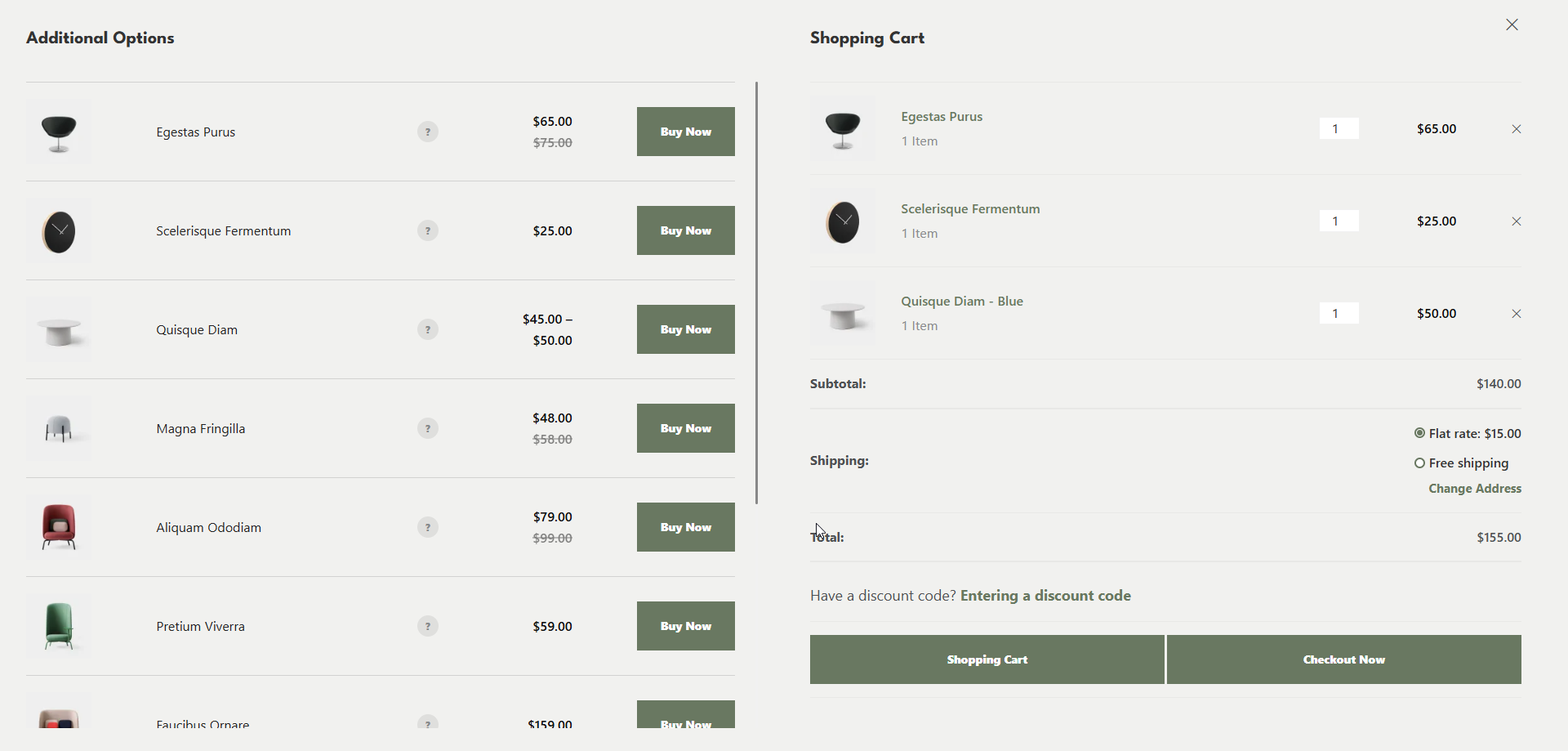Click the Checkout Now button
1568x751 pixels.
[1344, 659]
